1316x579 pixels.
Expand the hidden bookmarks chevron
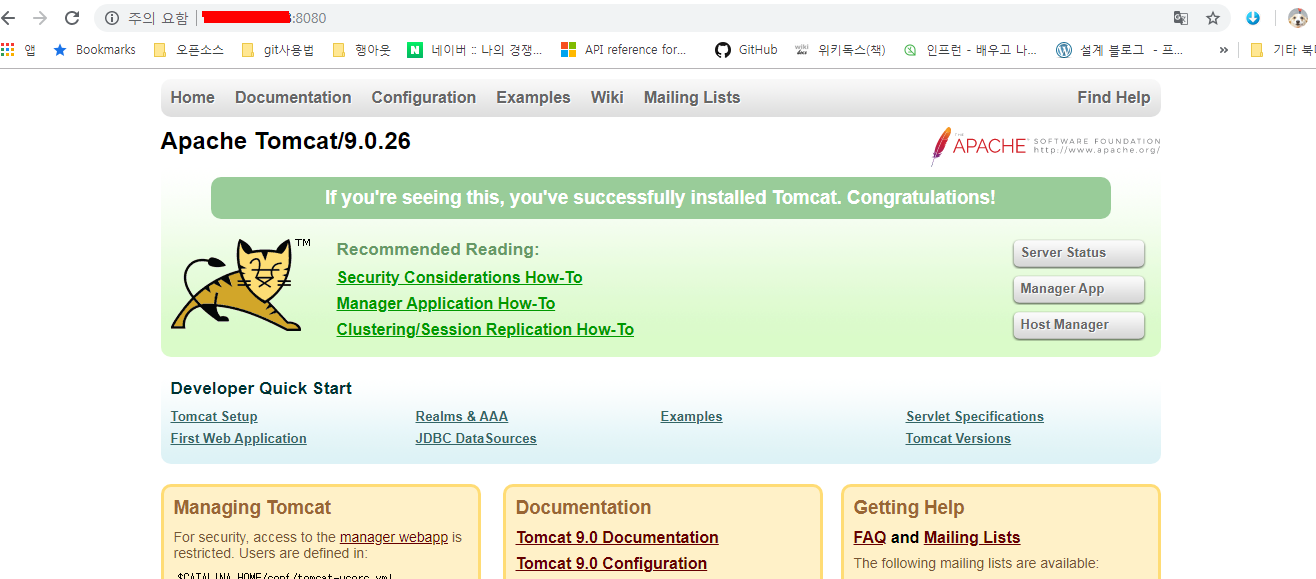tap(1223, 49)
